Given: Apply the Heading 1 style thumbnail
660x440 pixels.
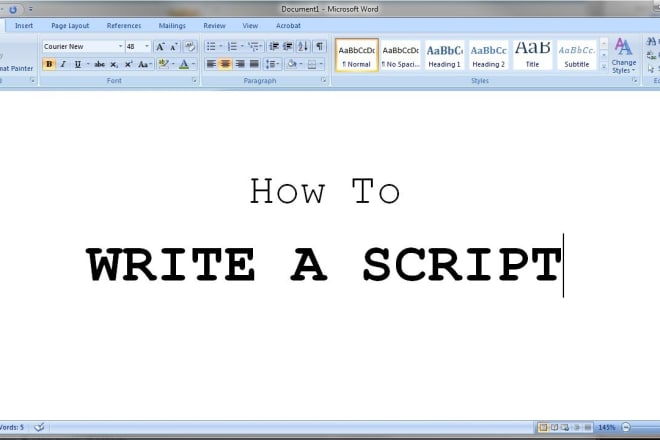Looking at the screenshot, I should tap(444, 55).
